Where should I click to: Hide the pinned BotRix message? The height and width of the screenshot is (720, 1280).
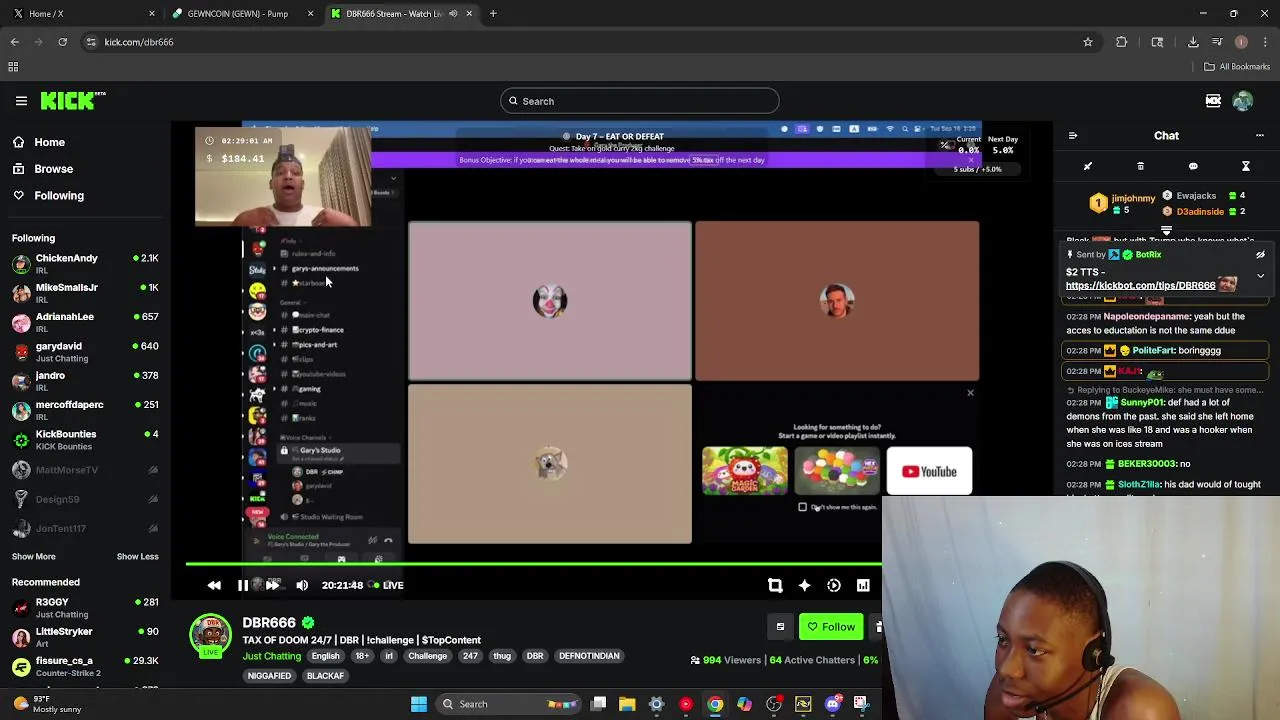pyautogui.click(x=1260, y=255)
